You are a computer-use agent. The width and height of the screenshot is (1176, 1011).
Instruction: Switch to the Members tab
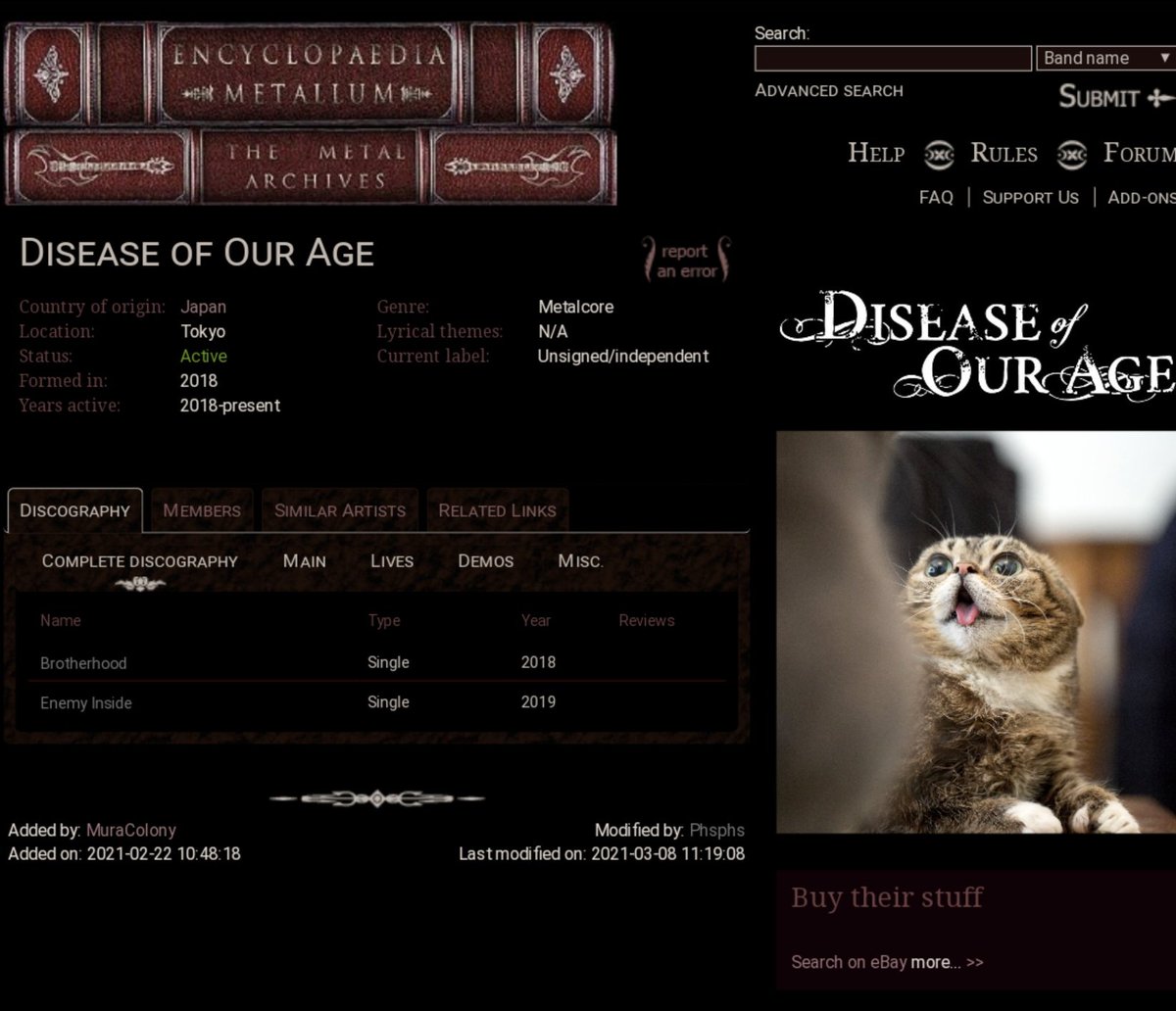pos(202,510)
